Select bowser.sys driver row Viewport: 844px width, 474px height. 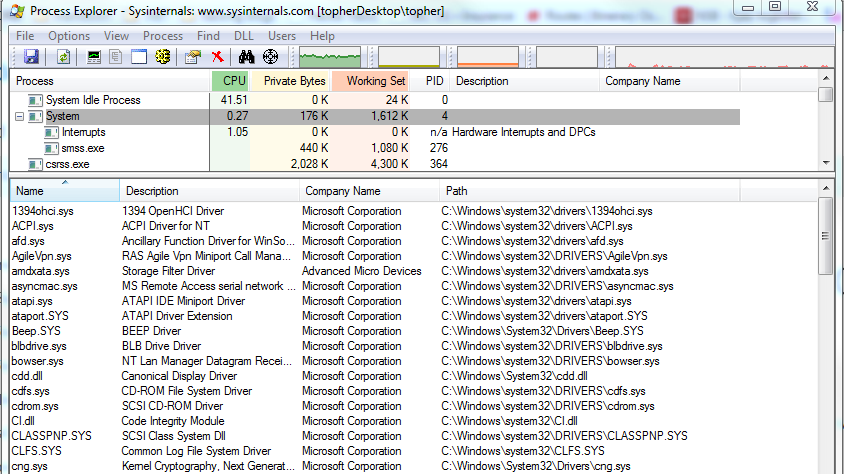[x=375, y=361]
